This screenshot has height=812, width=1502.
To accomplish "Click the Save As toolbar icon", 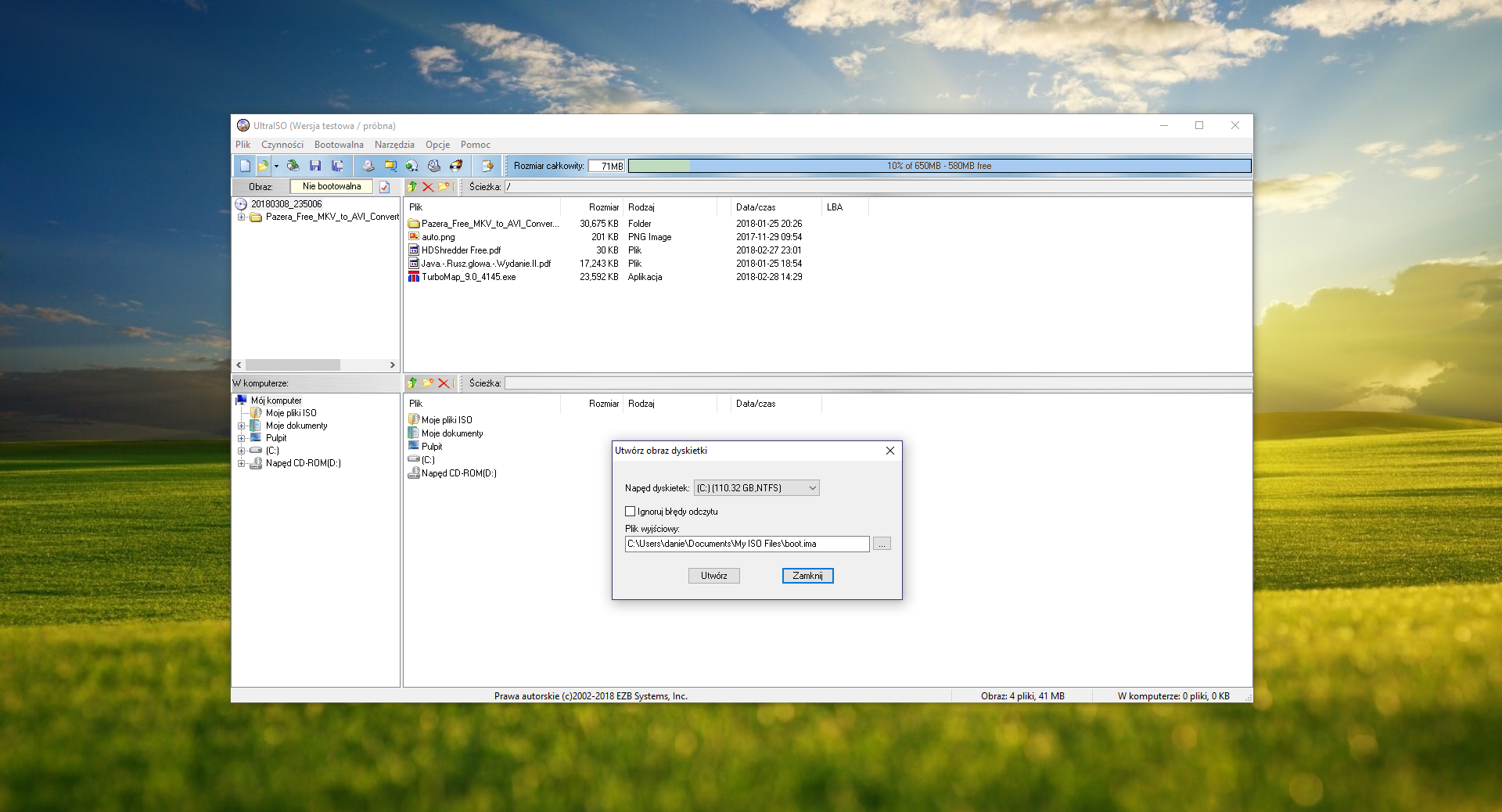I will [337, 166].
